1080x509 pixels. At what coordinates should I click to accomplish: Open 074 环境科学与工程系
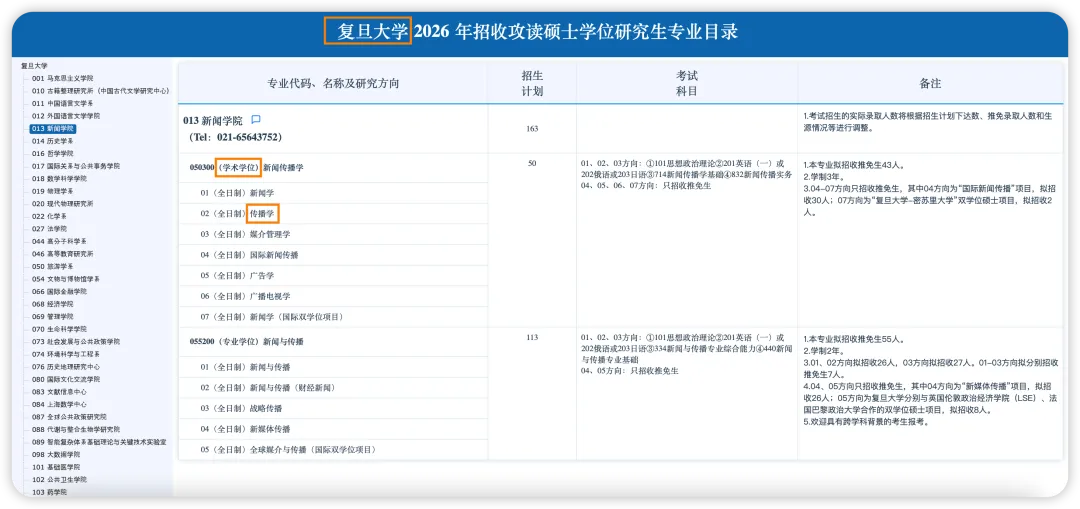65,354
